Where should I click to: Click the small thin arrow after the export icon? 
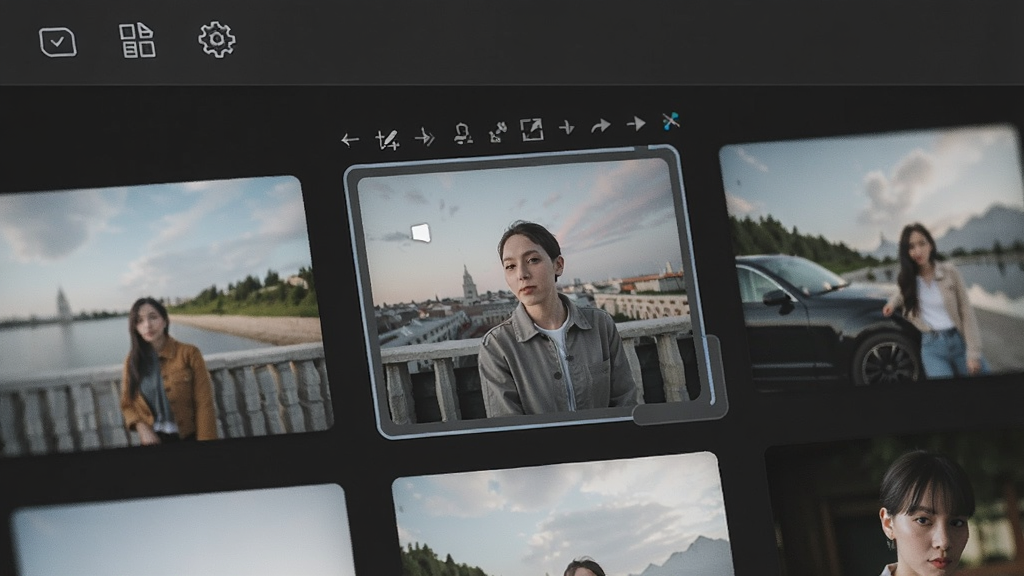(566, 127)
